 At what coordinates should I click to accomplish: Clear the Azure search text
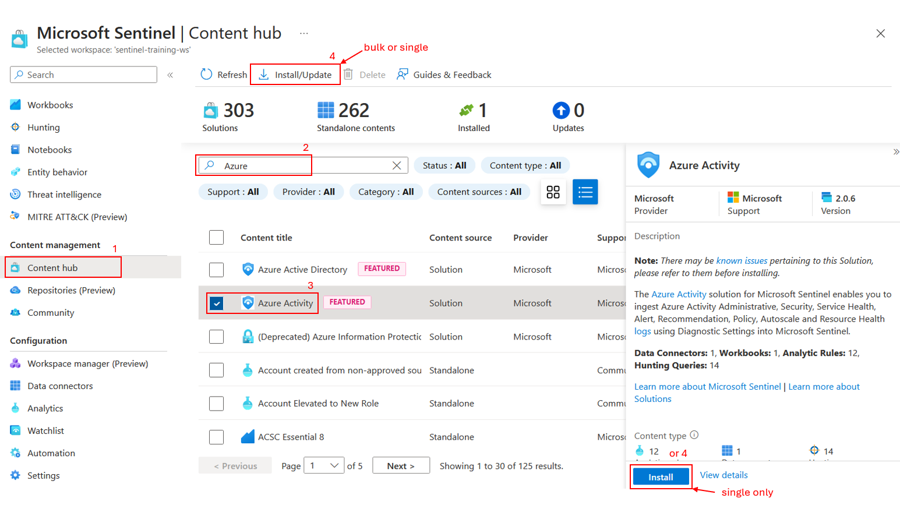pos(397,166)
